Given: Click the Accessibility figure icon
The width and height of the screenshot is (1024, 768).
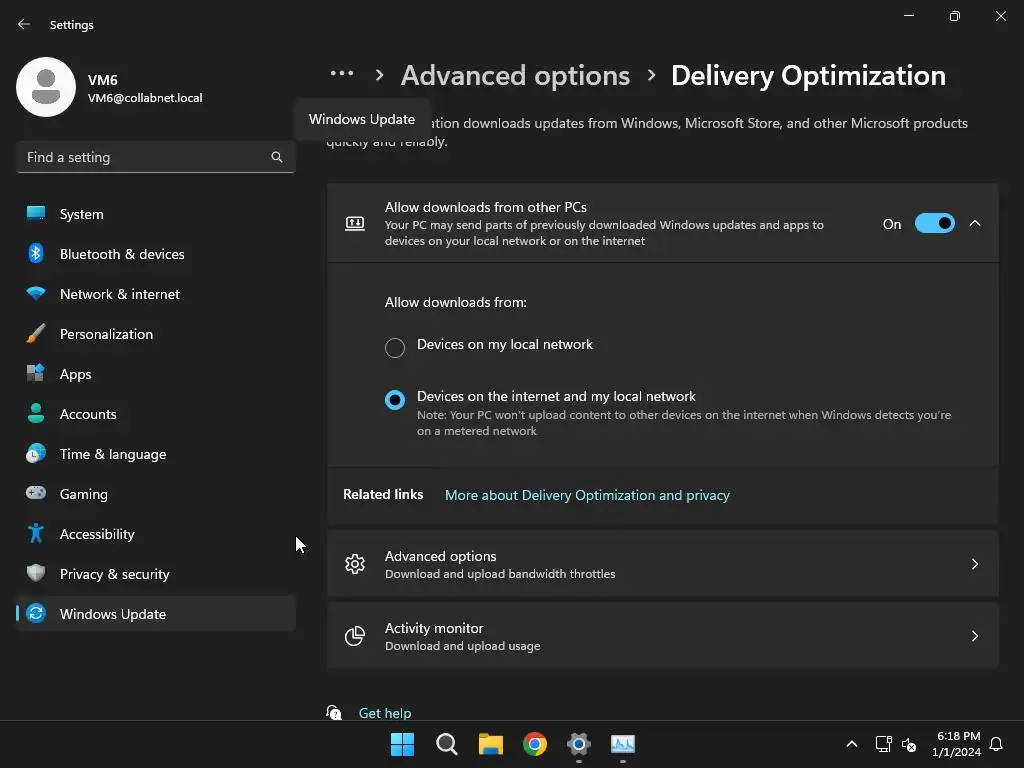Looking at the screenshot, I should pyautogui.click(x=36, y=534).
